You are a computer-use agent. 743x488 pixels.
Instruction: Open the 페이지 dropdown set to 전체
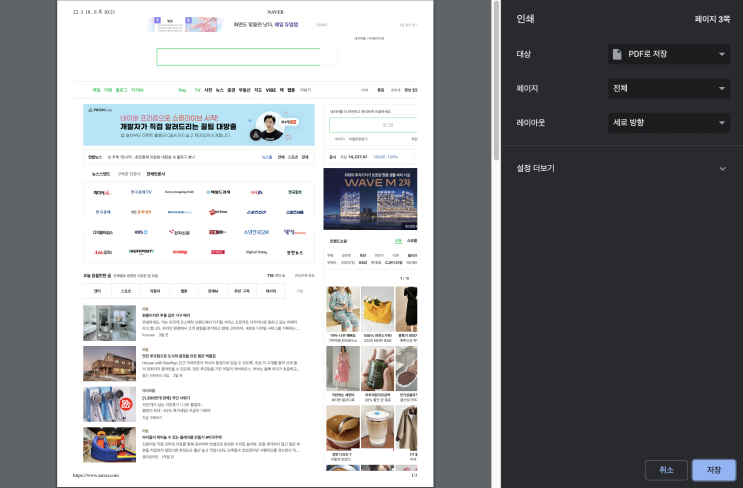coord(669,88)
